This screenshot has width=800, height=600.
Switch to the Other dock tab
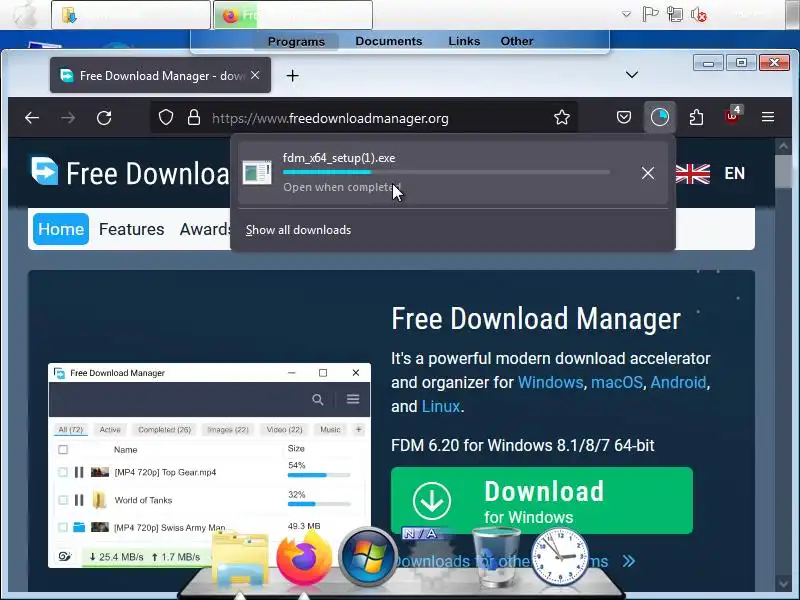click(x=517, y=41)
